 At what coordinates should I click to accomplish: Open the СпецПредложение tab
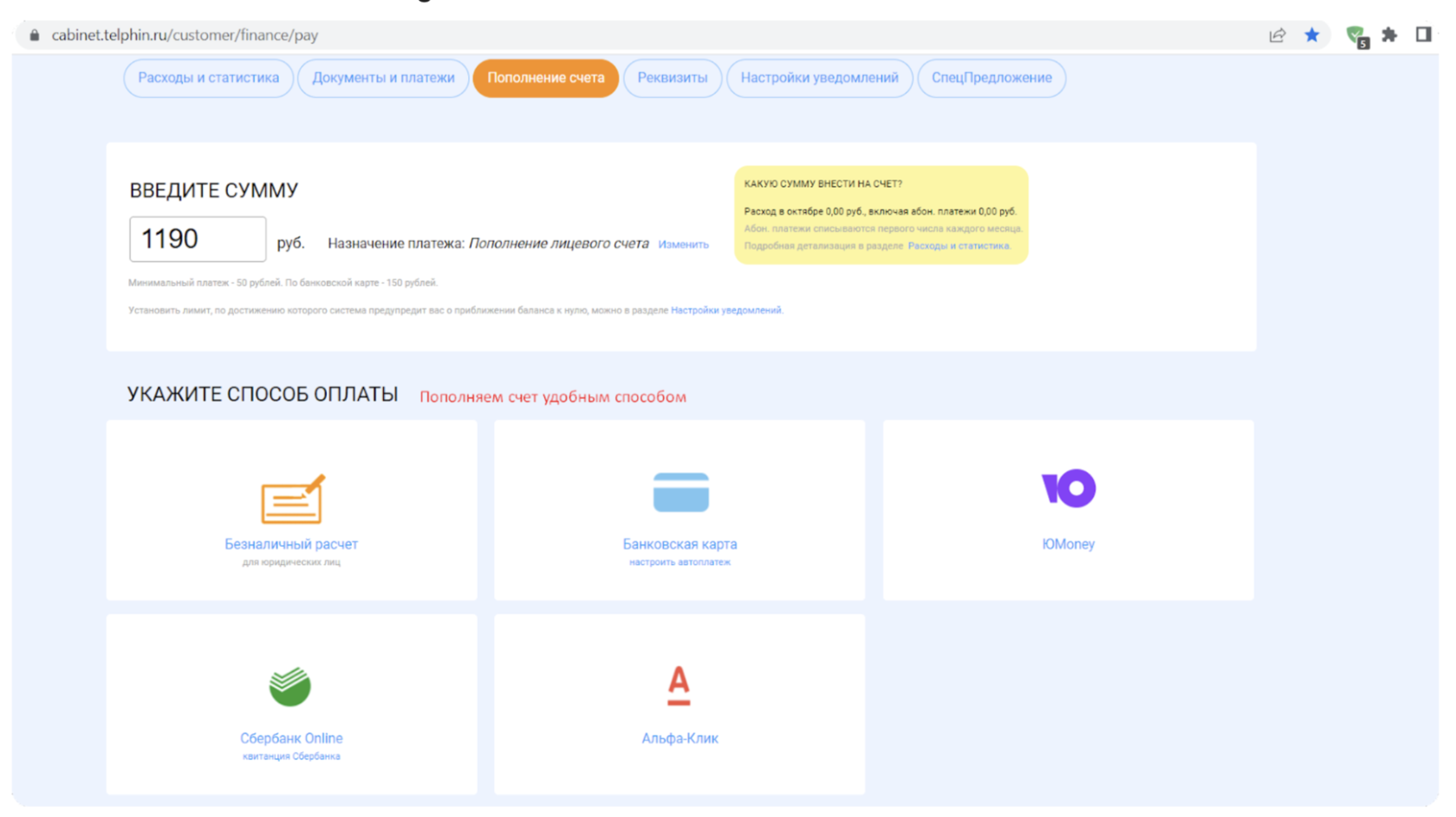click(991, 78)
